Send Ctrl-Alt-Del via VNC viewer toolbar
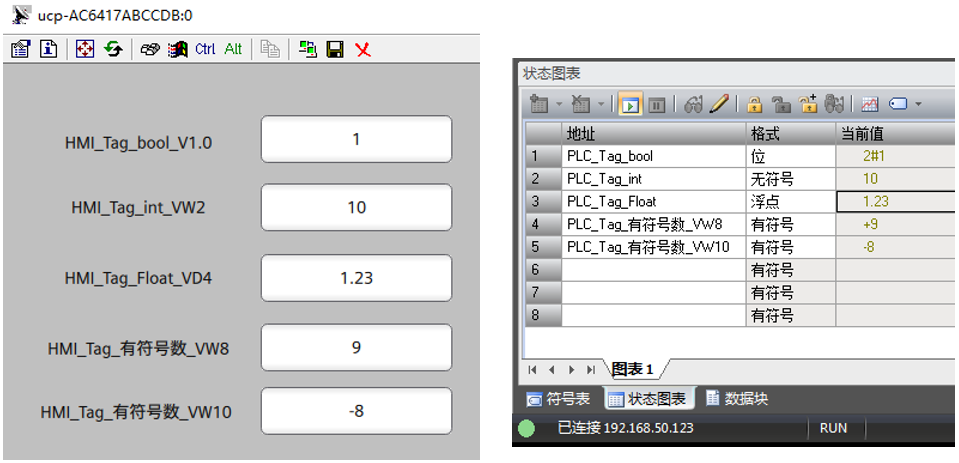This screenshot has height=463, width=959. pyautogui.click(x=150, y=50)
